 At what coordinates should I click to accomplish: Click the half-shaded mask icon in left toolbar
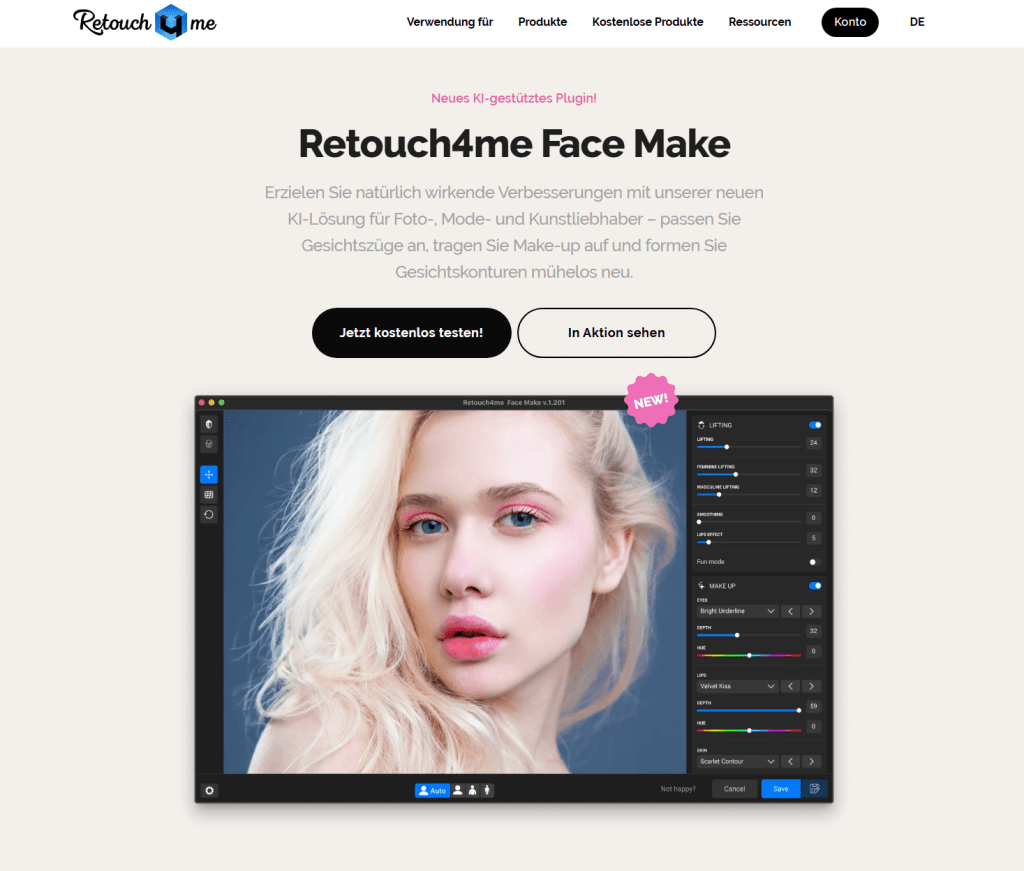[x=209, y=424]
